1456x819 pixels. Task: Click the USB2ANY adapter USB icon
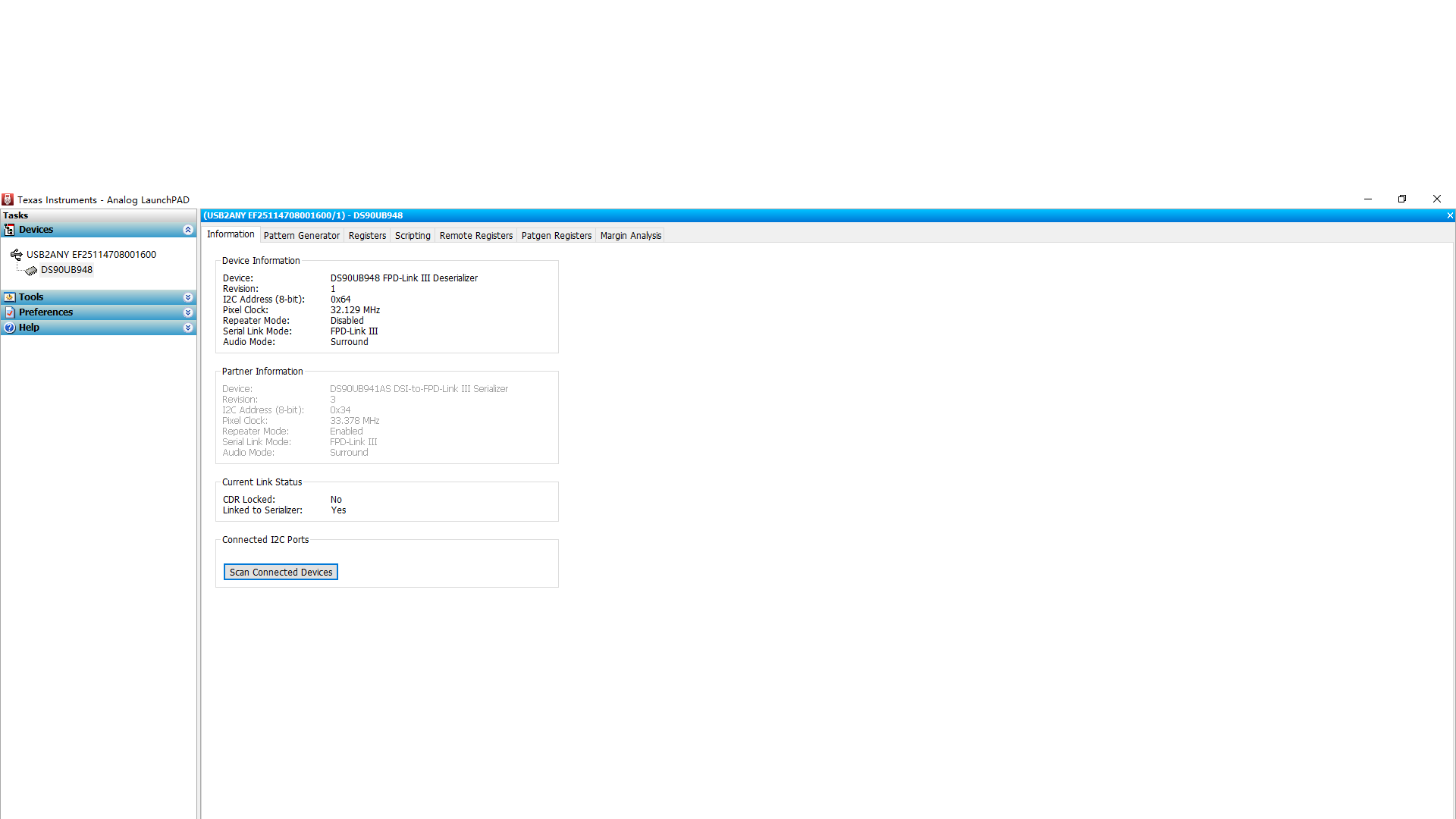[x=16, y=255]
